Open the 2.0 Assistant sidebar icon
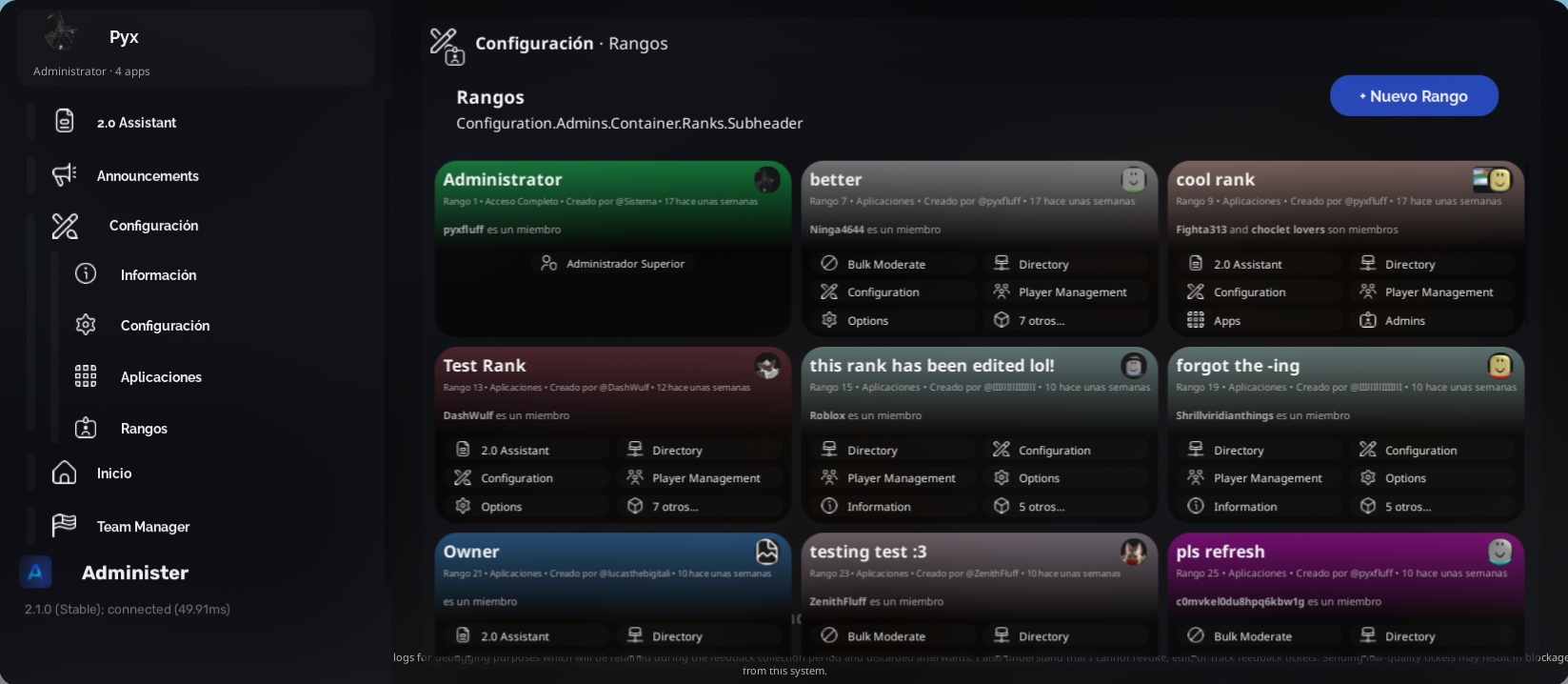 pyautogui.click(x=64, y=121)
